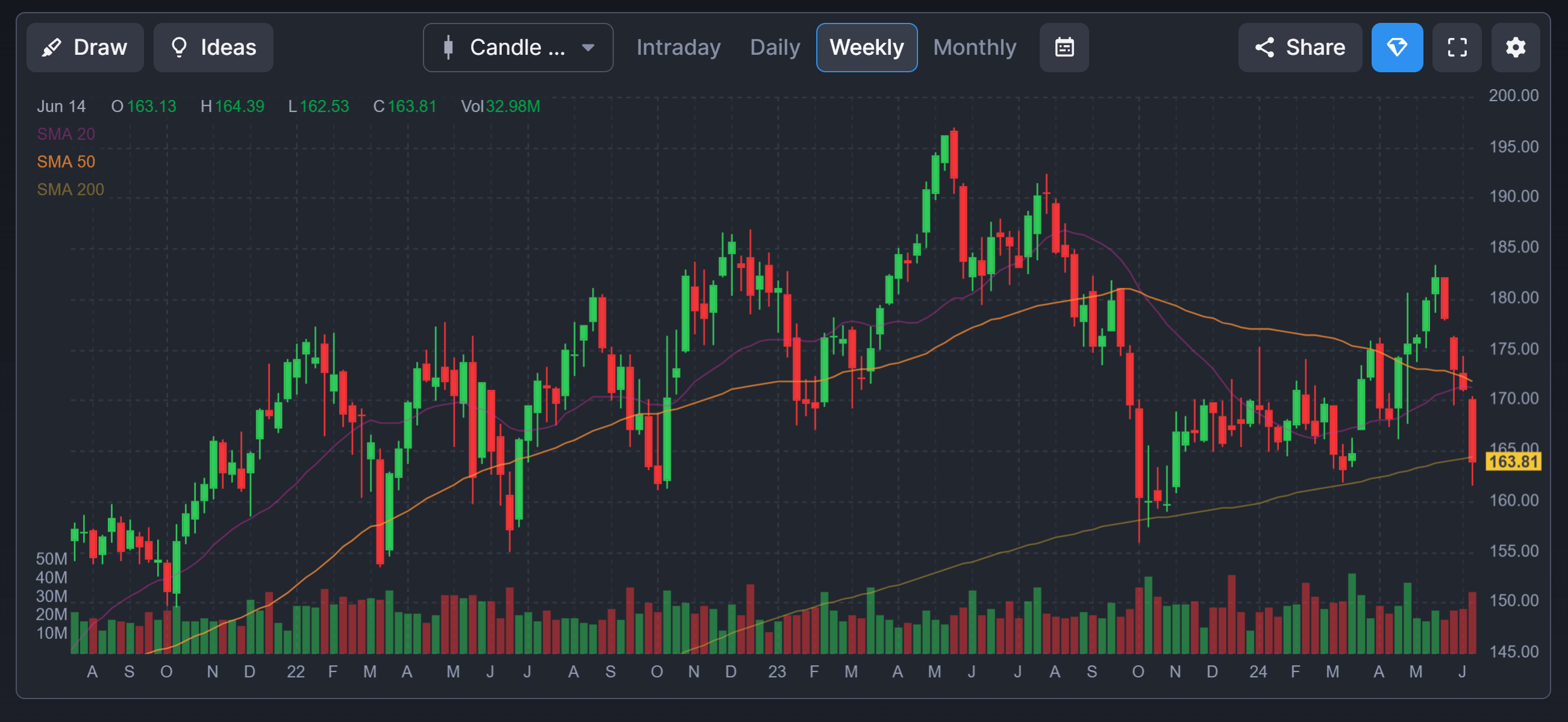Click the 195.00 price axis label
The width and height of the screenshot is (1568, 722).
[x=1513, y=146]
